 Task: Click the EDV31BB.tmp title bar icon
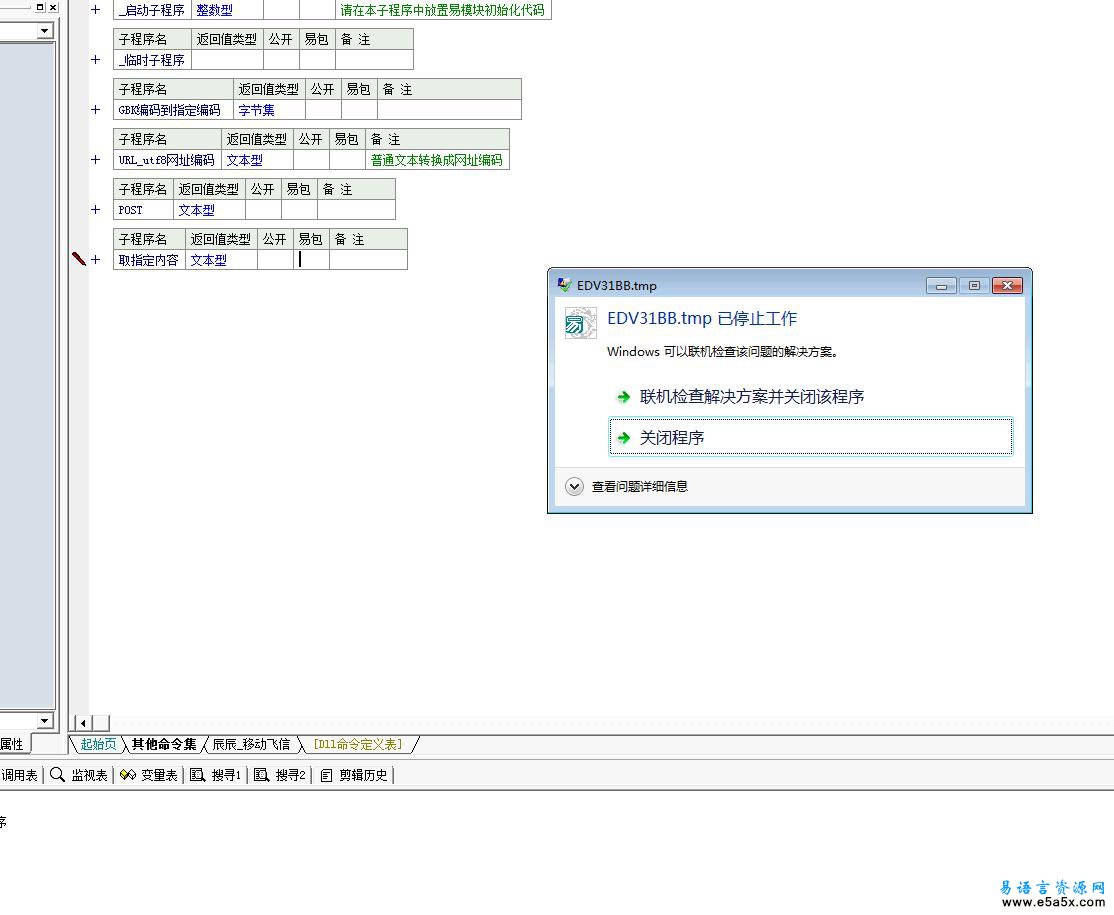pyautogui.click(x=564, y=285)
